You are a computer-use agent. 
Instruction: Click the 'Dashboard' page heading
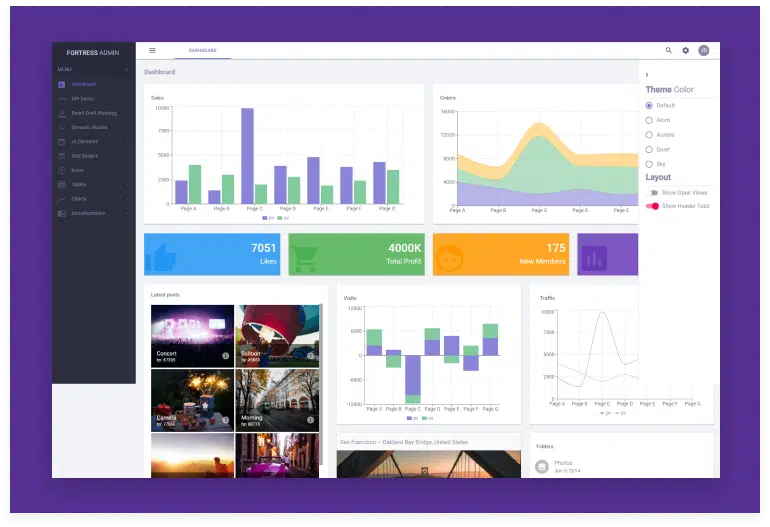tap(160, 72)
